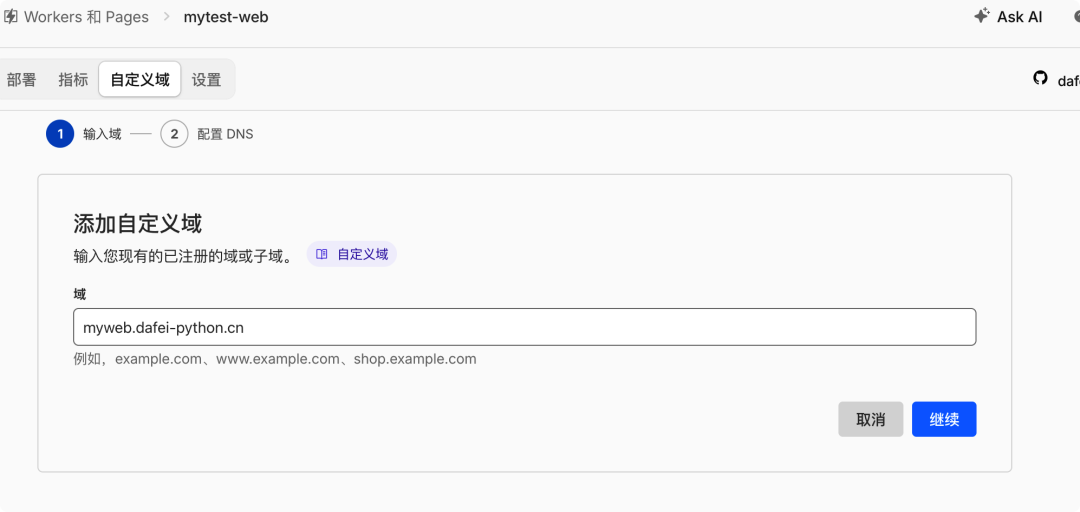Open the 自定义域 documentation link
The image size is (1080, 512).
(352, 254)
